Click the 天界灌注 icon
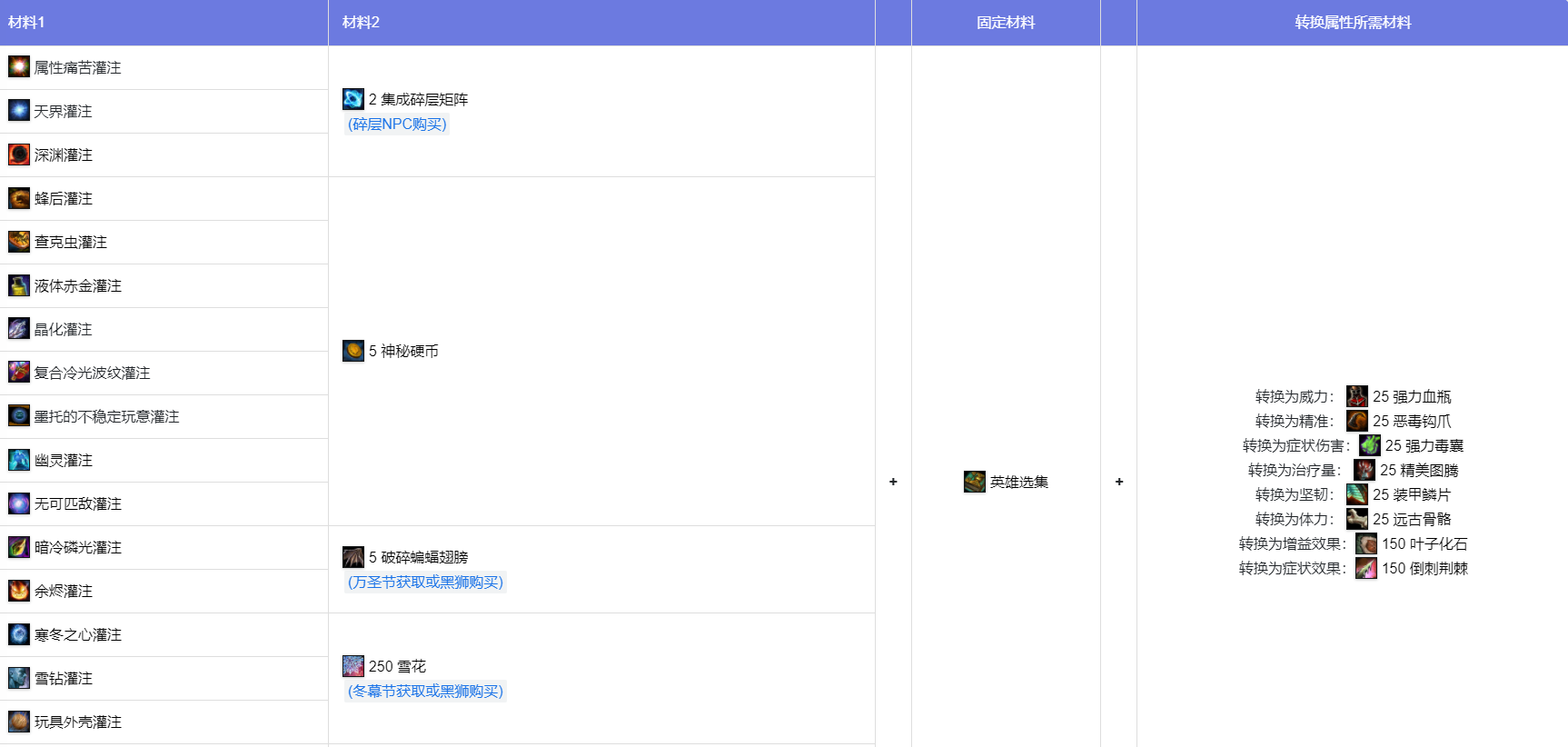 [18, 110]
